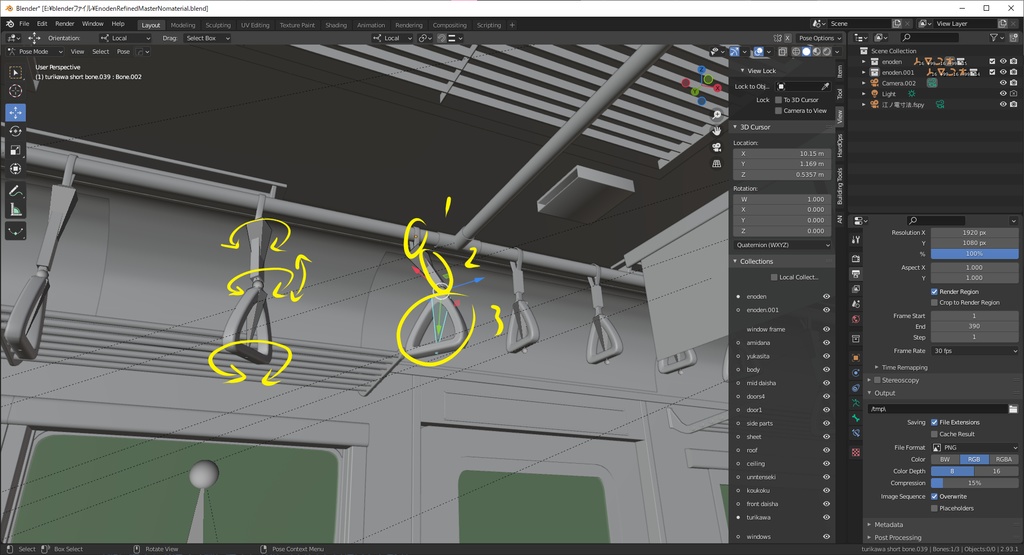This screenshot has width=1024, height=555.
Task: Open the Item sidebar tab
Action: click(x=840, y=71)
